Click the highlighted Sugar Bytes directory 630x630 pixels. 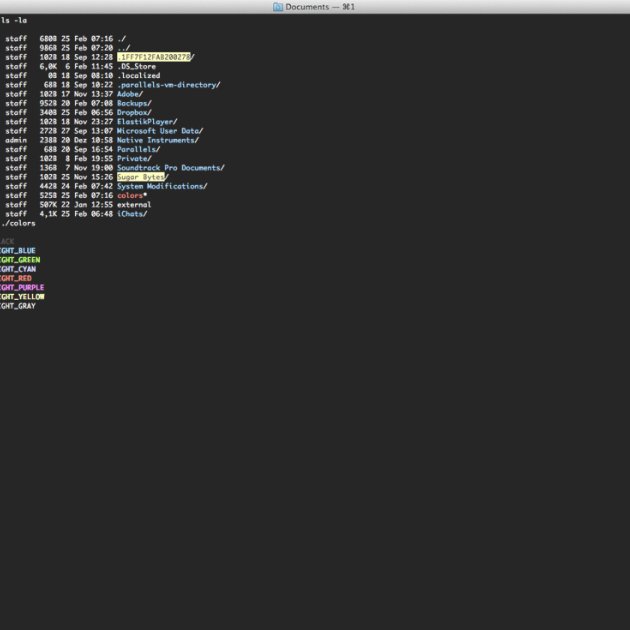point(141,177)
